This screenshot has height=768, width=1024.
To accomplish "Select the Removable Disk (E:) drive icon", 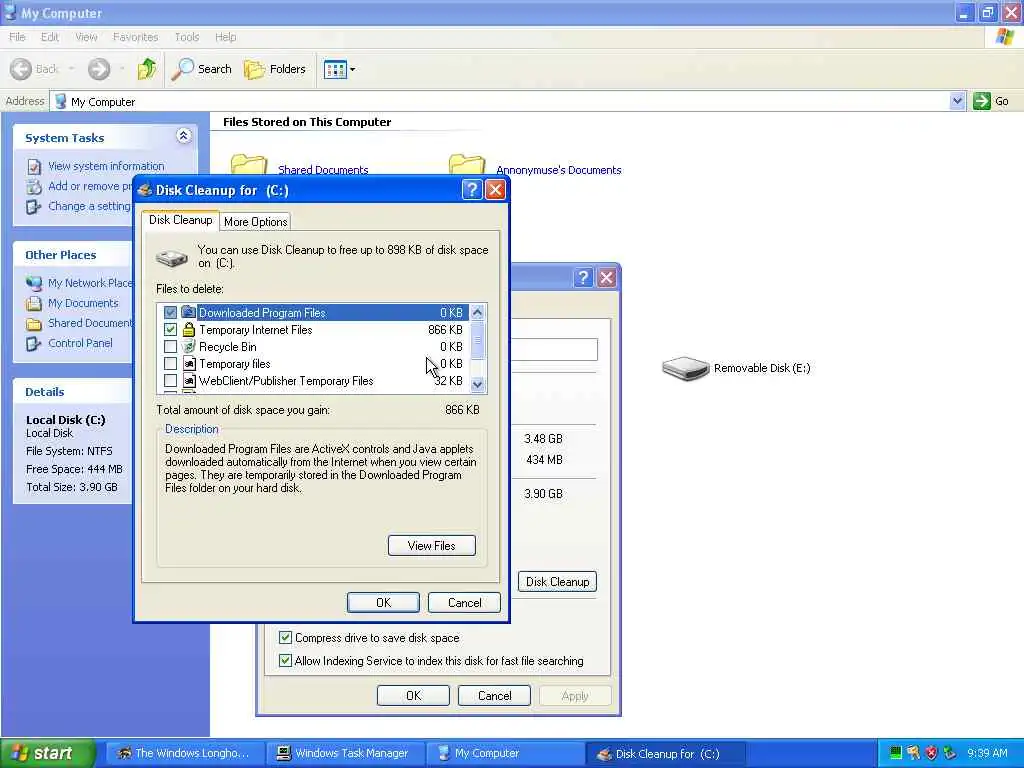I will tap(685, 368).
